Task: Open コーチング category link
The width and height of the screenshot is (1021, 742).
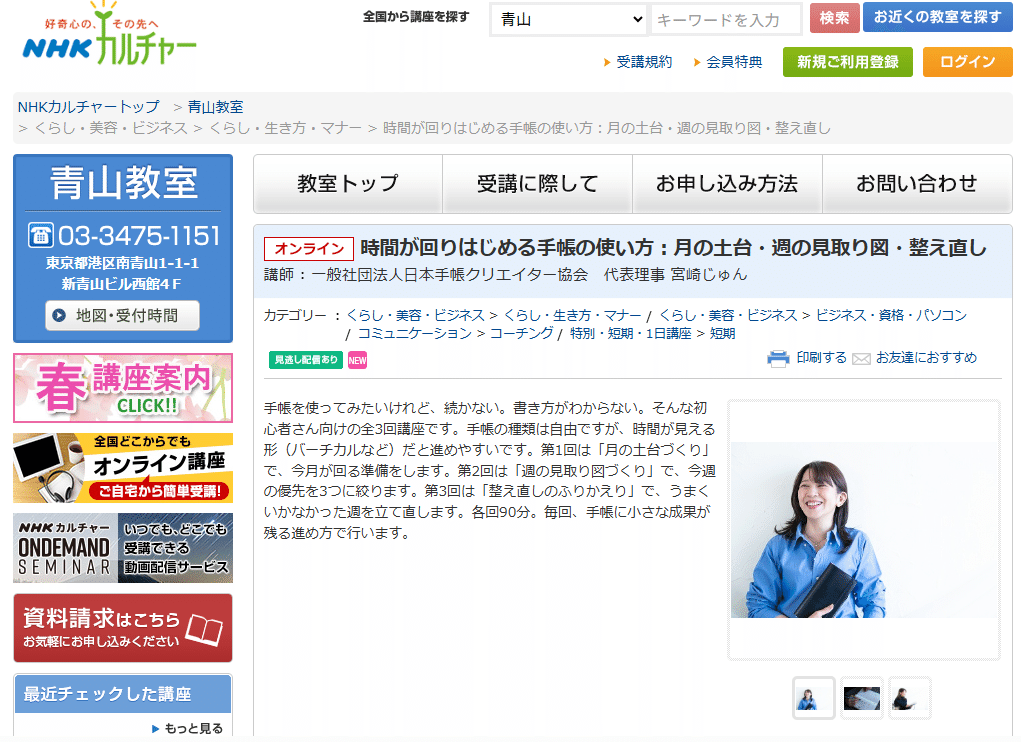Action: tap(522, 333)
